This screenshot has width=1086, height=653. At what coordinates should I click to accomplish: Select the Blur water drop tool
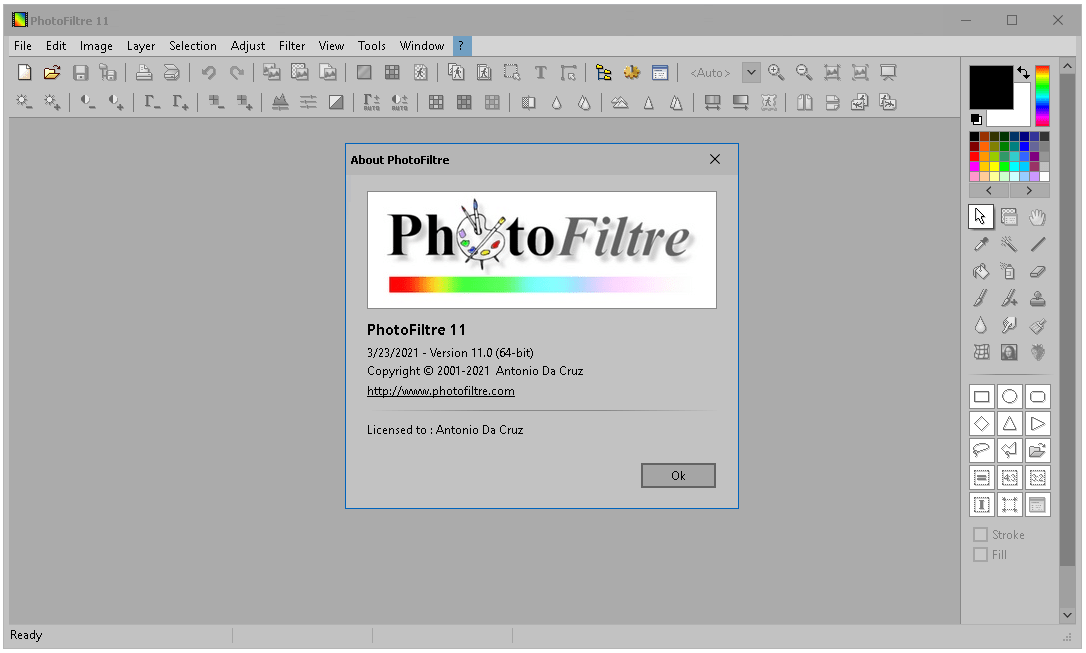[981, 325]
